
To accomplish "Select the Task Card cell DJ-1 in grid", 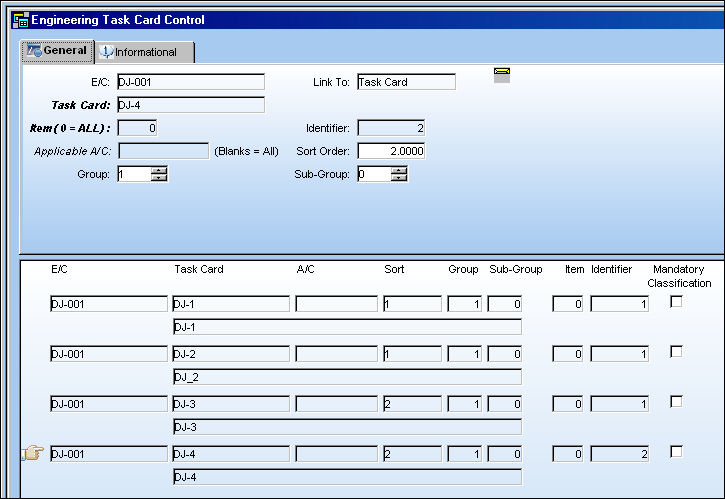I will (231, 304).
